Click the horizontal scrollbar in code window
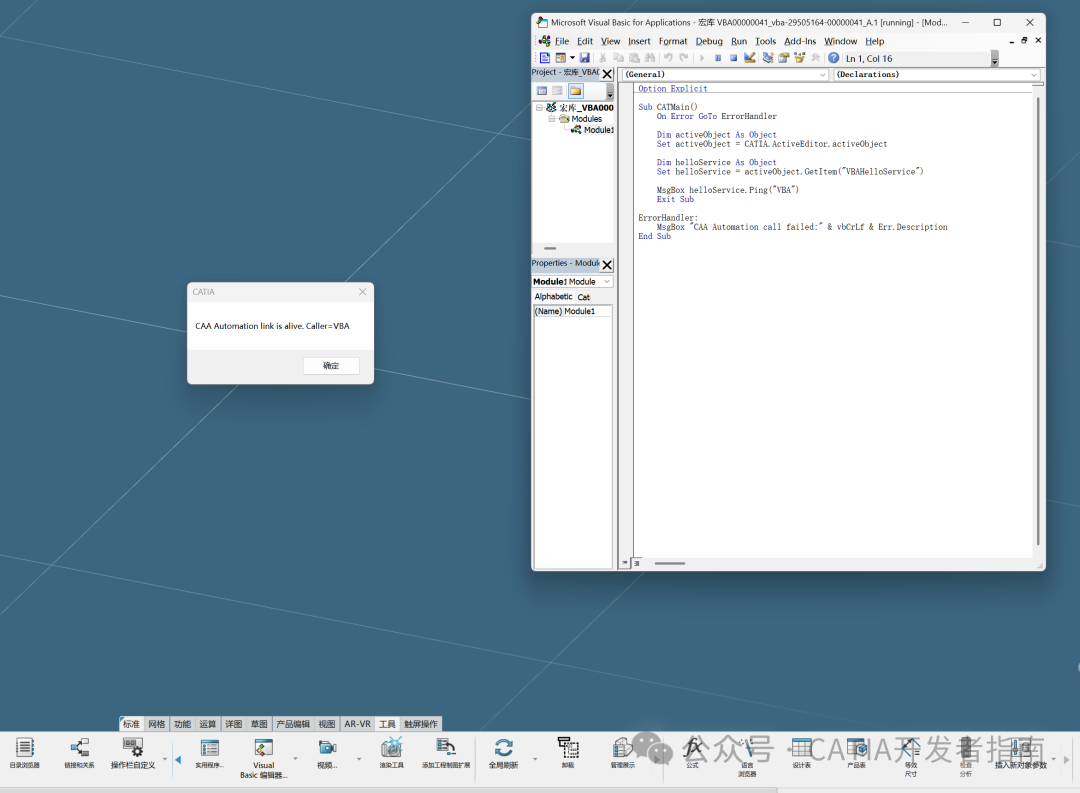This screenshot has width=1080, height=793. (669, 564)
